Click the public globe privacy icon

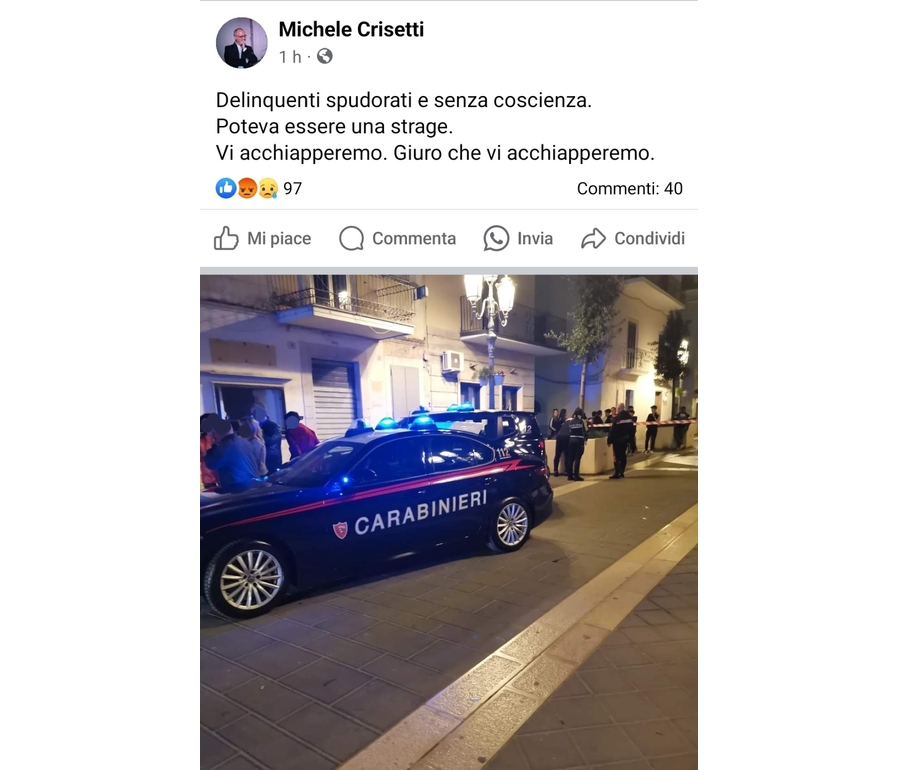pos(325,56)
